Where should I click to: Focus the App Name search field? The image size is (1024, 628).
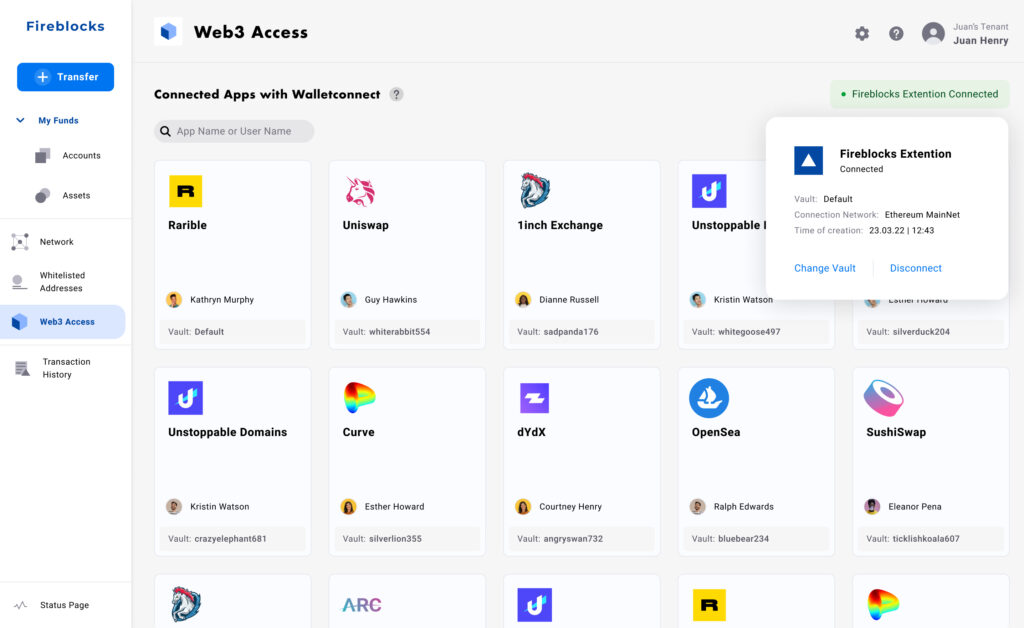click(238, 131)
